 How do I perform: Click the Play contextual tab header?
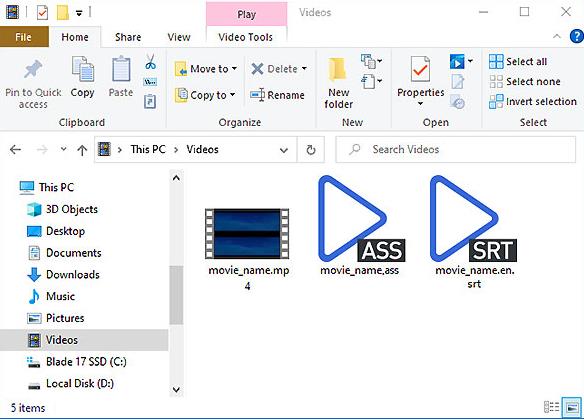coord(247,14)
